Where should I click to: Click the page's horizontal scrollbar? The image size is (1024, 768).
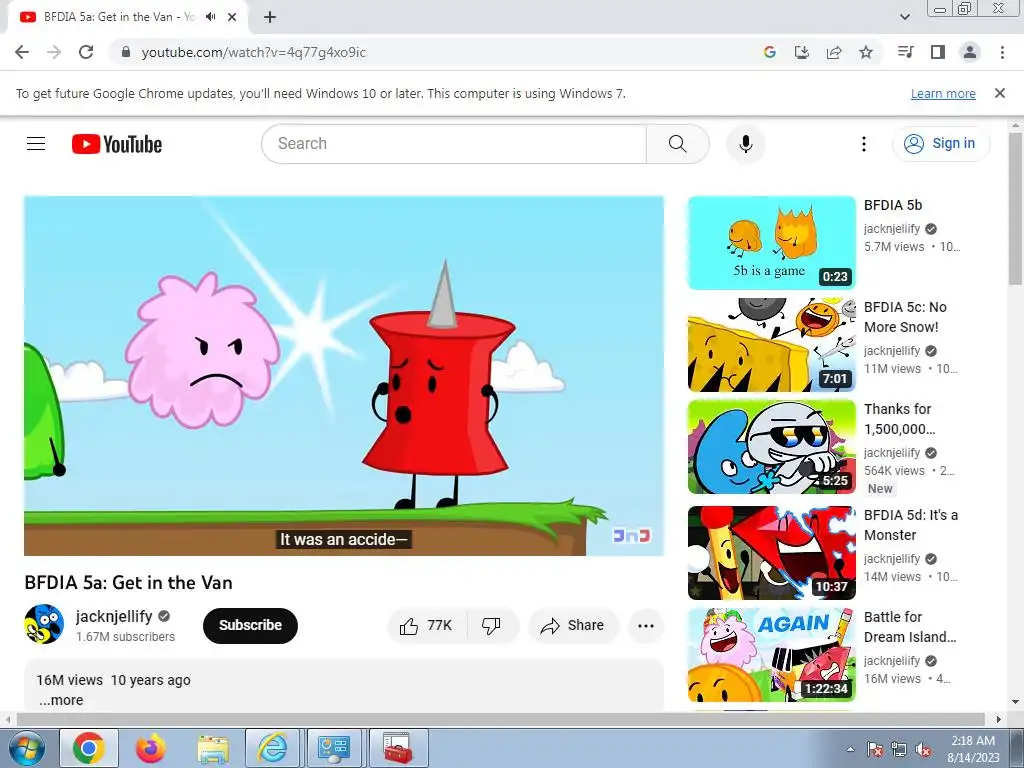(500, 719)
